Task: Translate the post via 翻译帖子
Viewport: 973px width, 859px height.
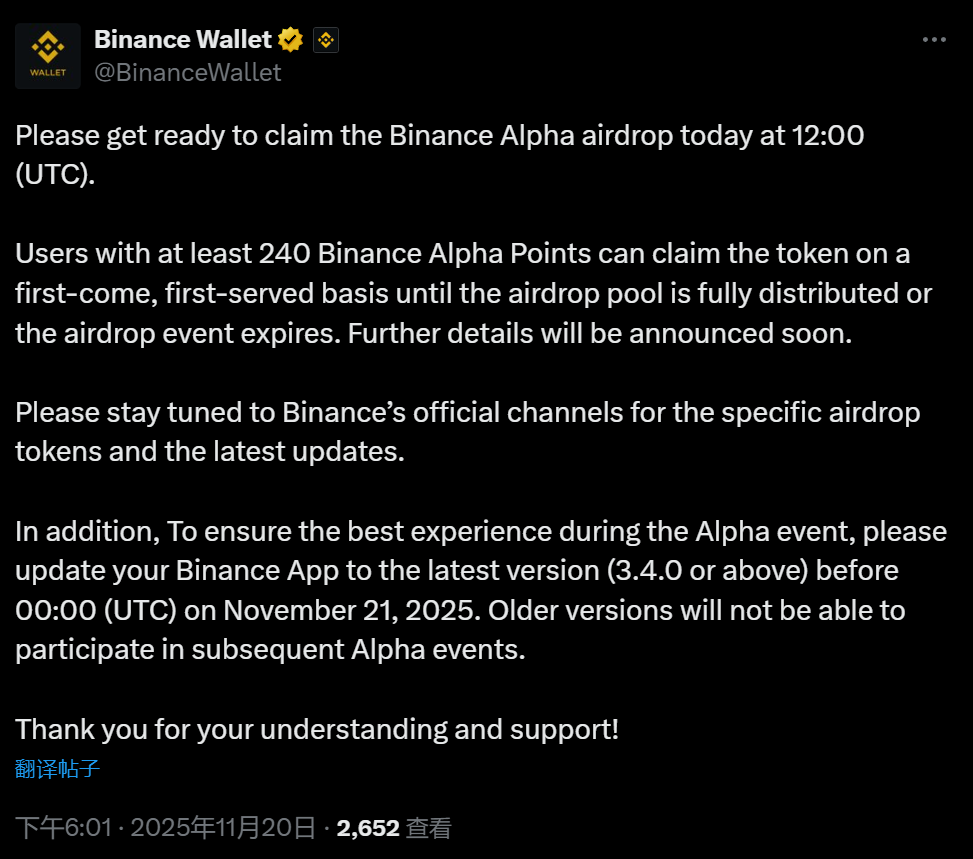Action: pyautogui.click(x=57, y=769)
